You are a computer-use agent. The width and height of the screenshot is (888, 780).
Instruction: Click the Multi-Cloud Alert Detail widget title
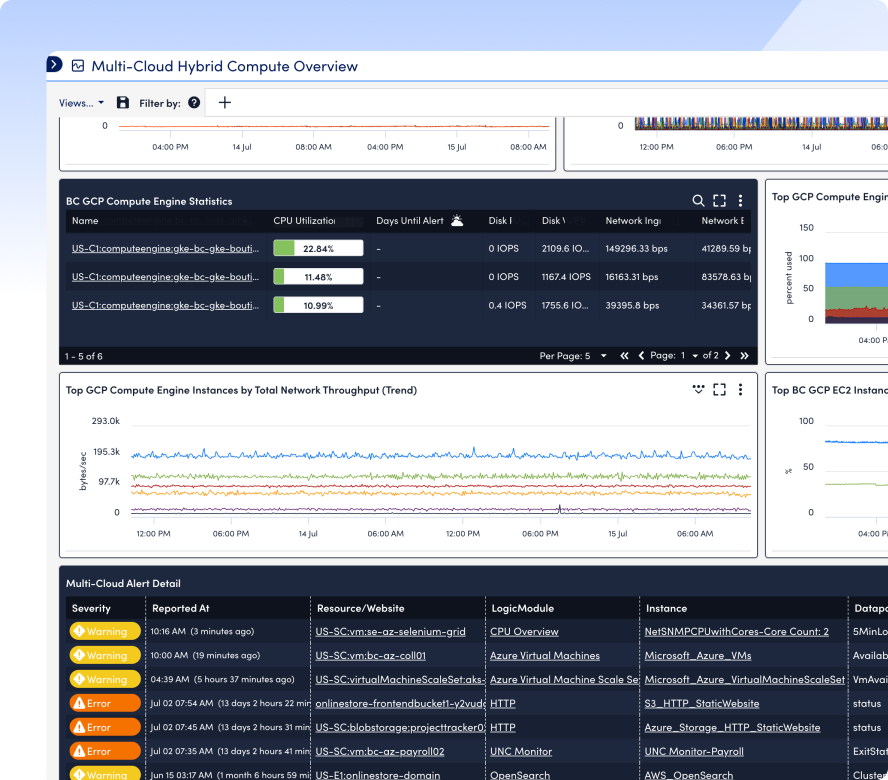(123, 583)
